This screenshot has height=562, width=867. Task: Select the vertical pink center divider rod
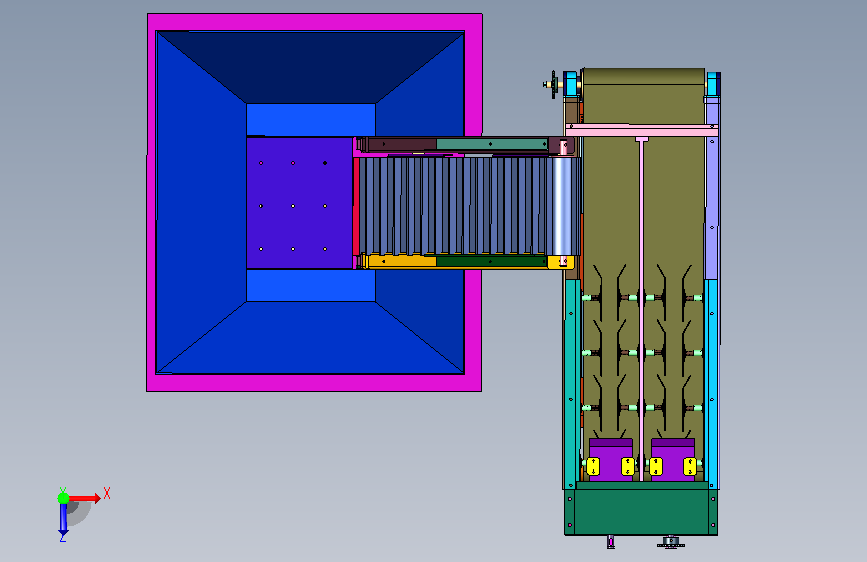click(641, 310)
